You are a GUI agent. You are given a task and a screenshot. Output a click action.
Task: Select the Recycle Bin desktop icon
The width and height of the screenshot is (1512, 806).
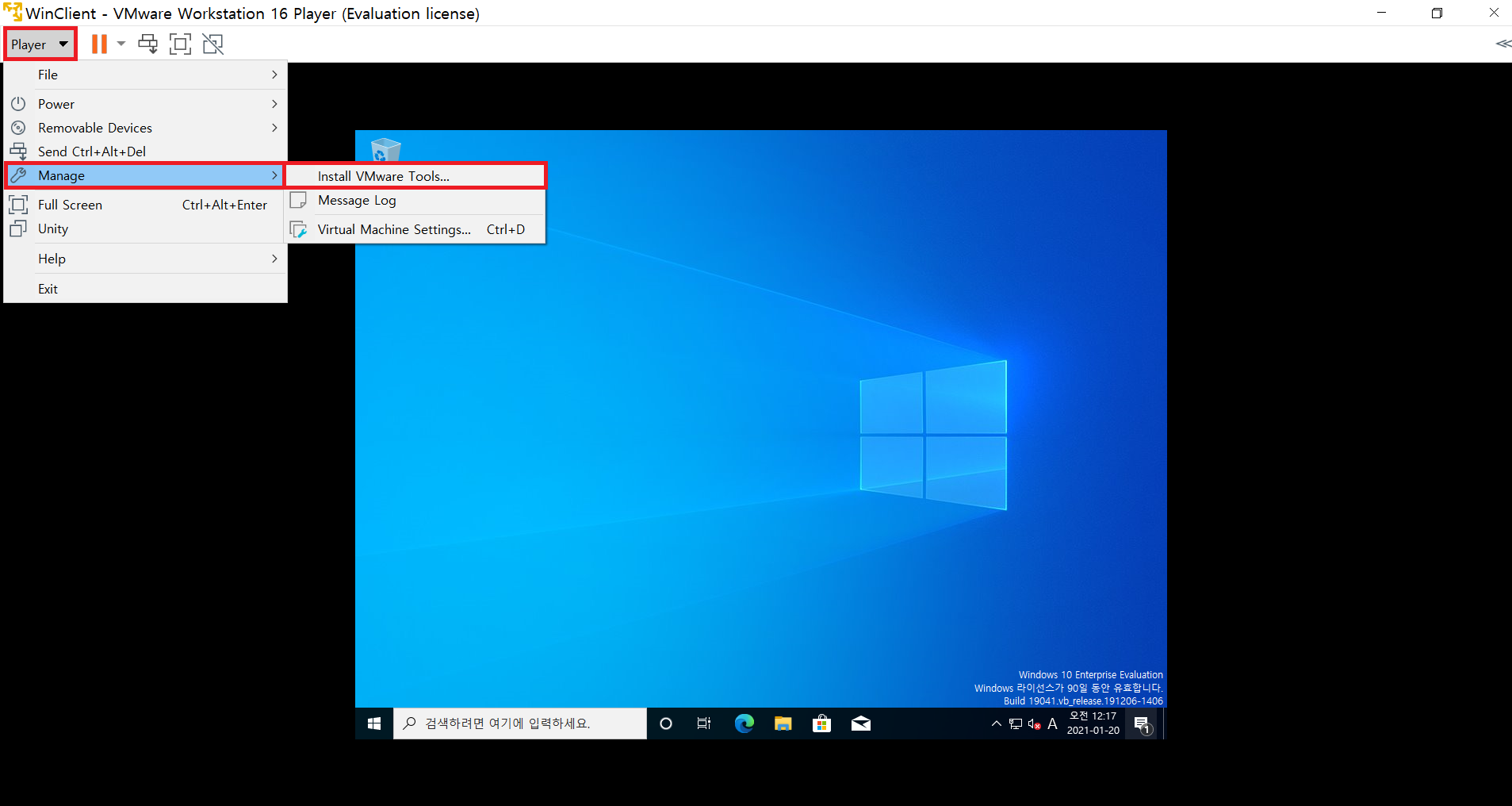(x=386, y=149)
